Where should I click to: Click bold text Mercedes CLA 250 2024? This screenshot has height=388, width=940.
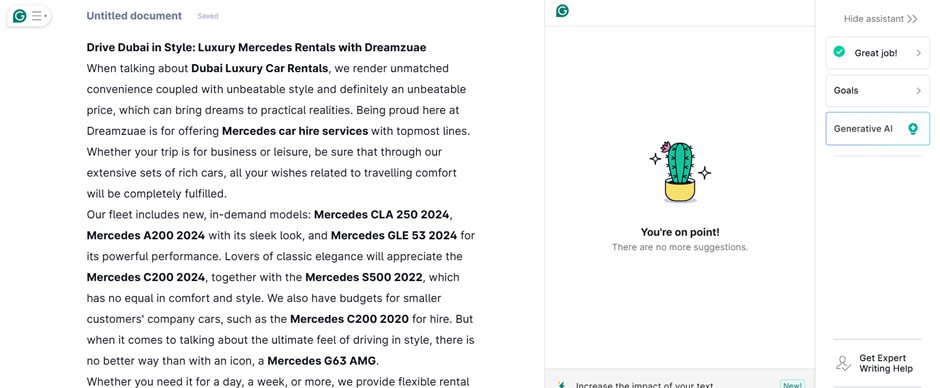coord(382,214)
